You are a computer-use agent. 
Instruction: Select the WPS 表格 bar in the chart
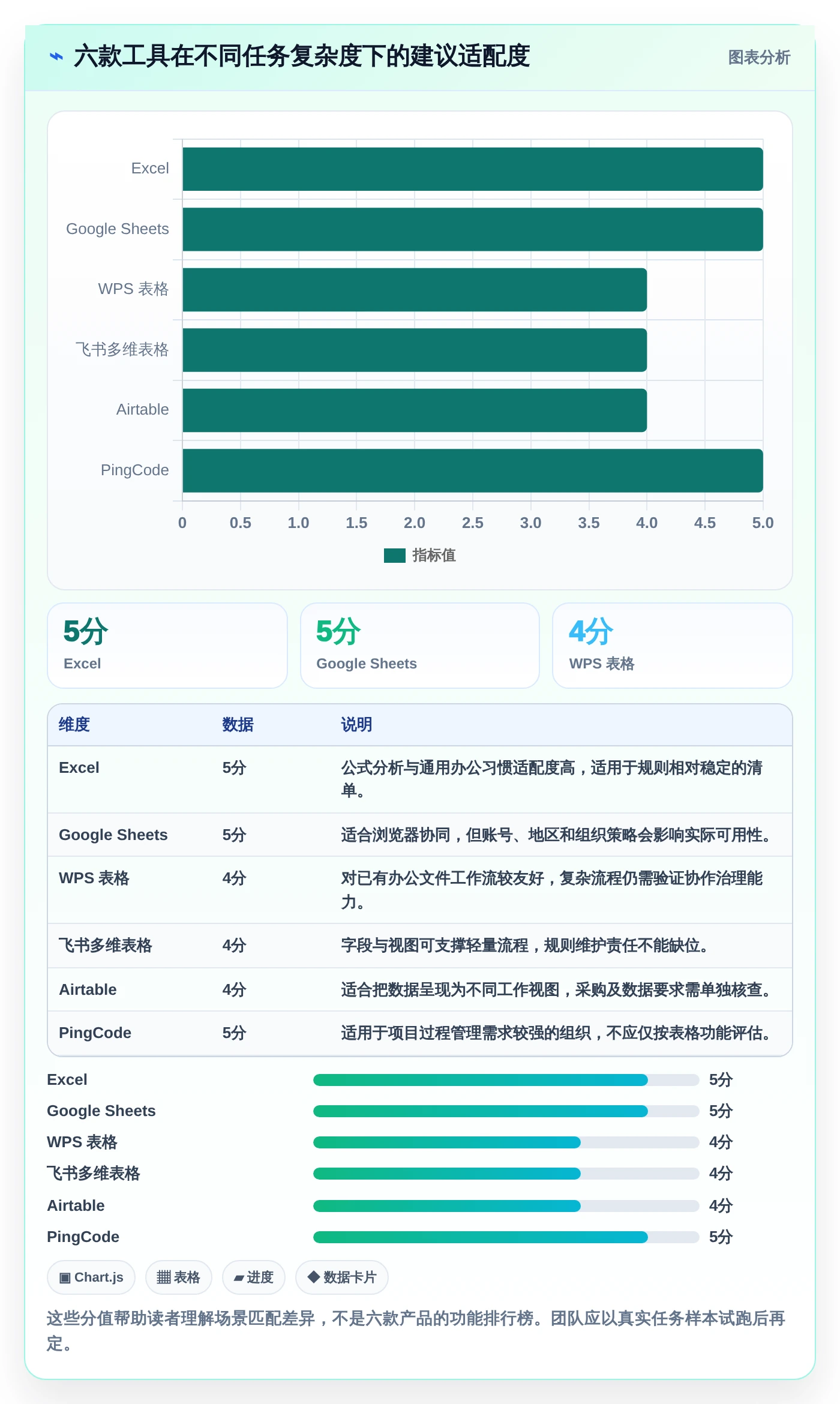415,290
